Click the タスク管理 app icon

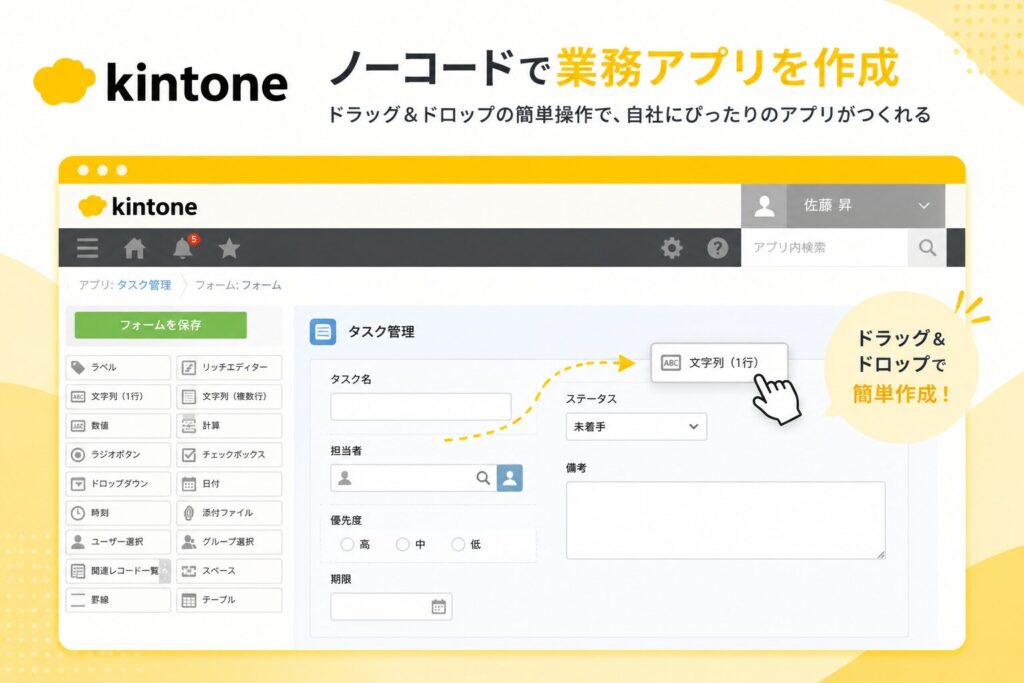click(323, 332)
